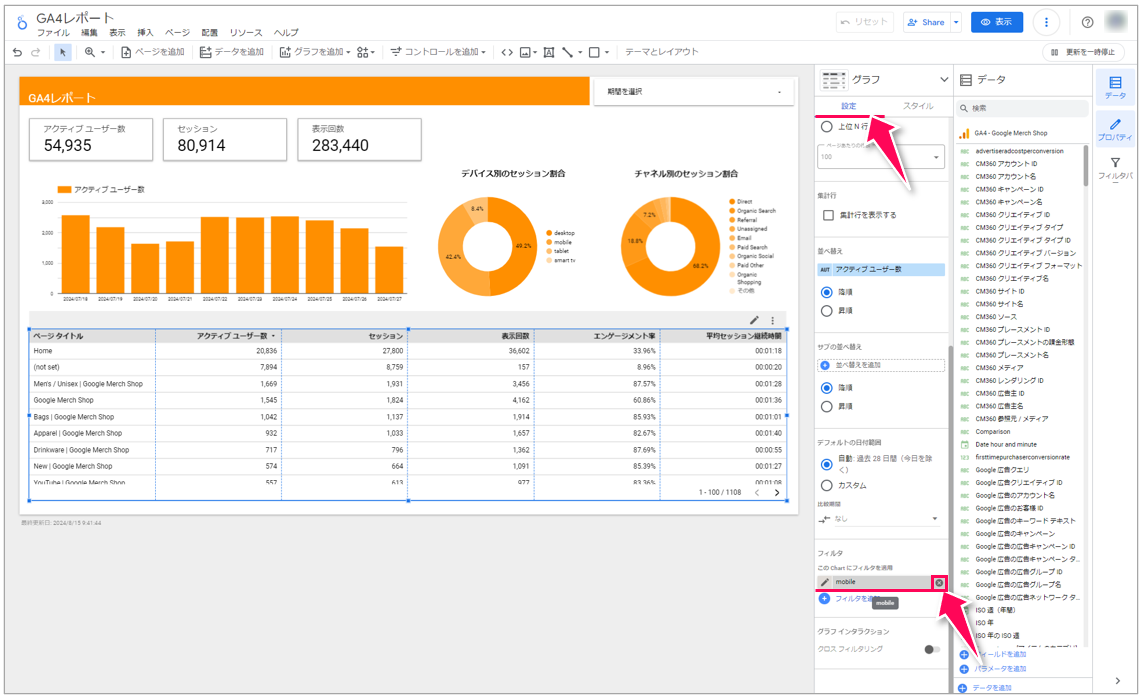
Task: Open the help question mark icon
Action: click(x=1087, y=23)
